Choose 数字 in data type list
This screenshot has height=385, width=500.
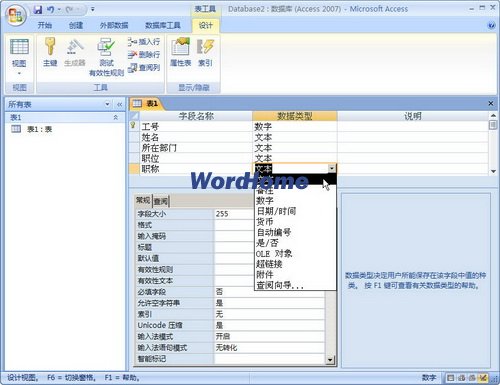coord(295,201)
